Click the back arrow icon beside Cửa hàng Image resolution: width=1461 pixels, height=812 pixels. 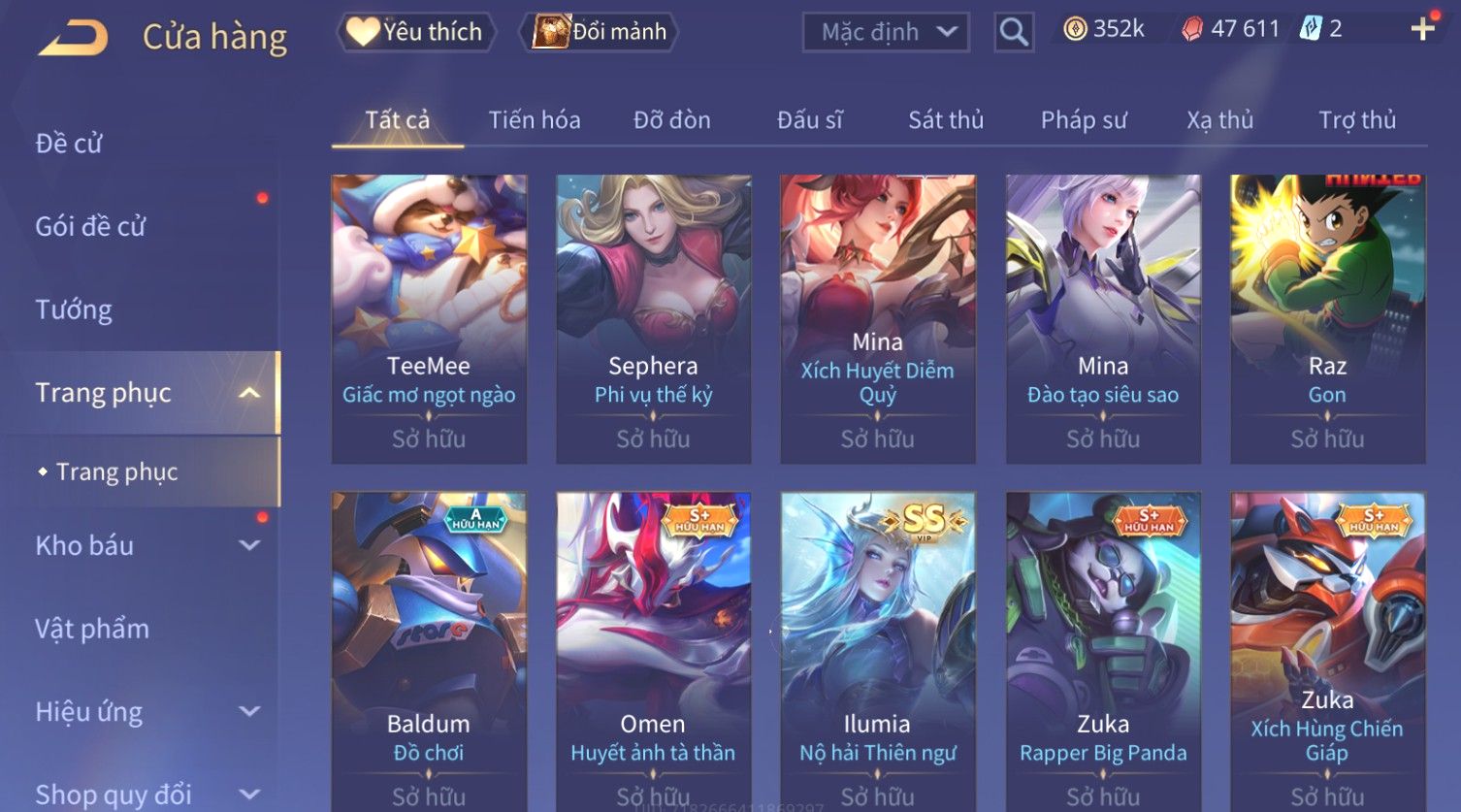pyautogui.click(x=74, y=37)
